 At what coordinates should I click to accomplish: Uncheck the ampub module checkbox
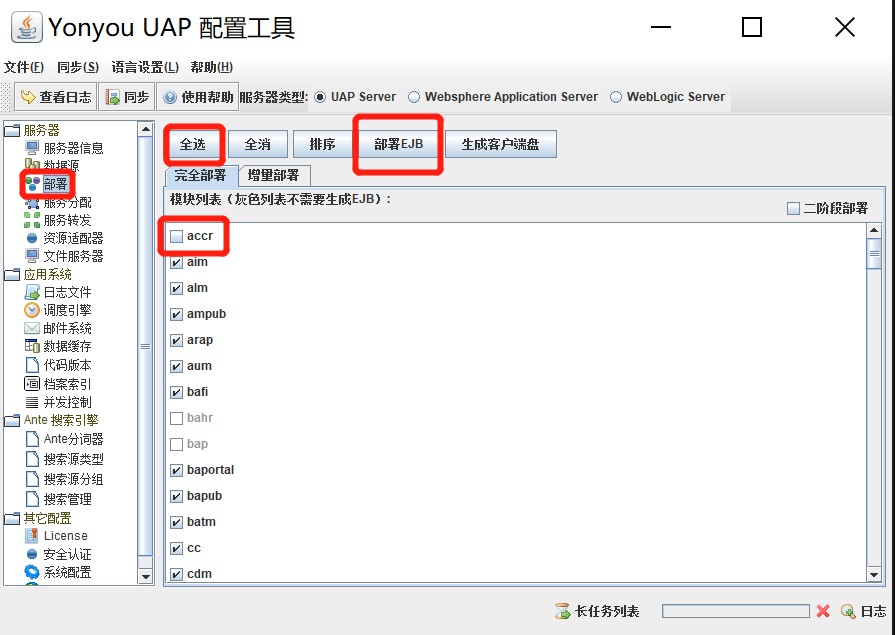point(176,315)
